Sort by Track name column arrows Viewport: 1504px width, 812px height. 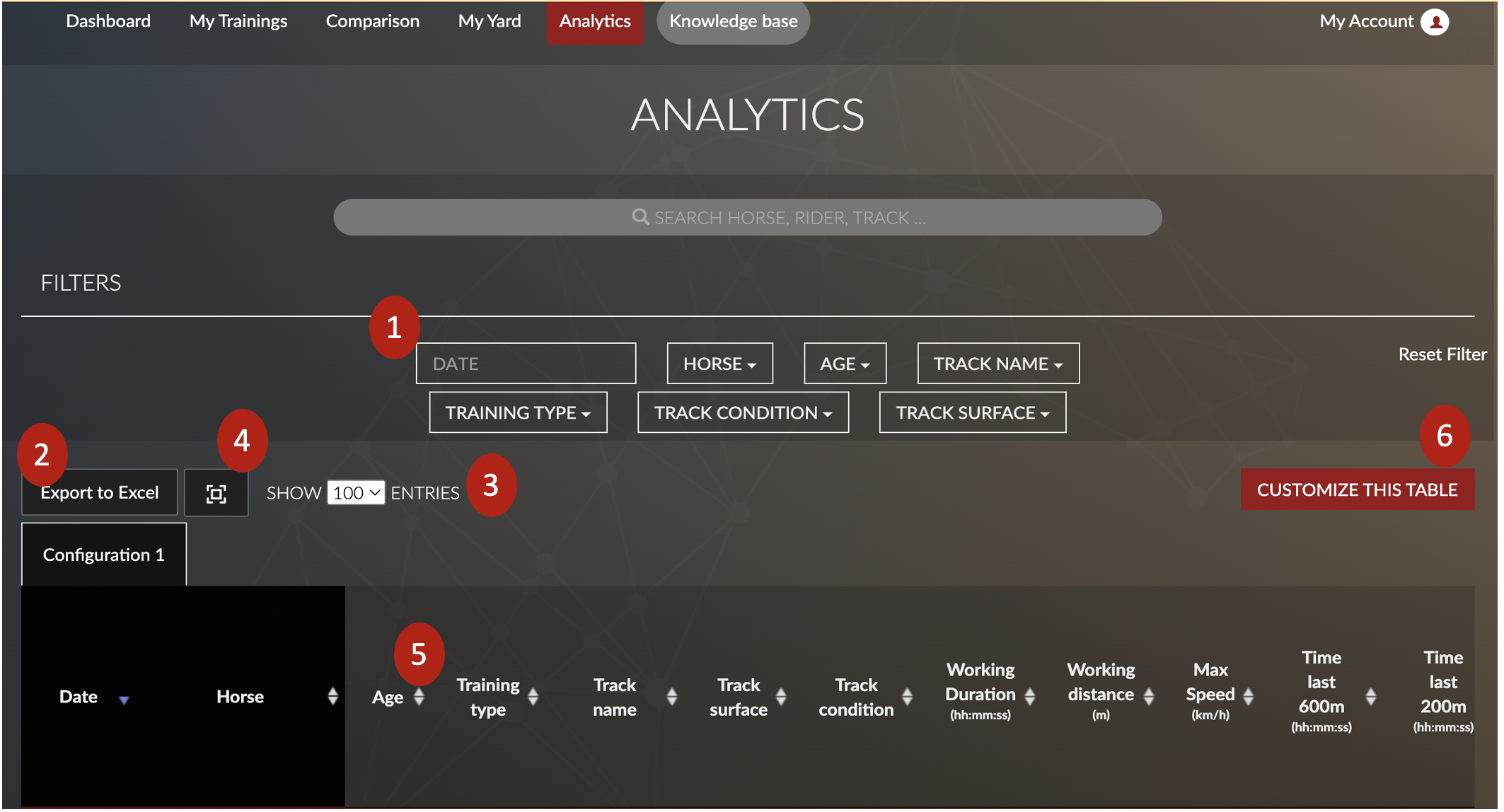pyautogui.click(x=672, y=697)
